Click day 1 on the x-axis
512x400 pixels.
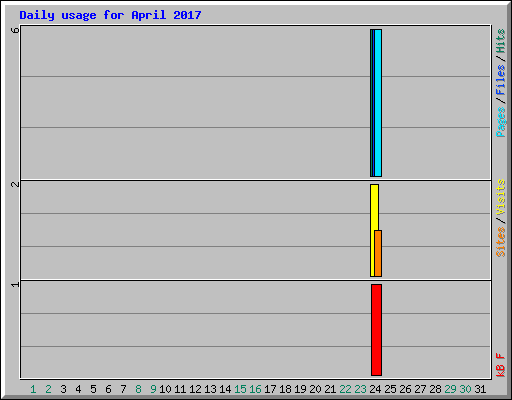[x=33, y=389]
